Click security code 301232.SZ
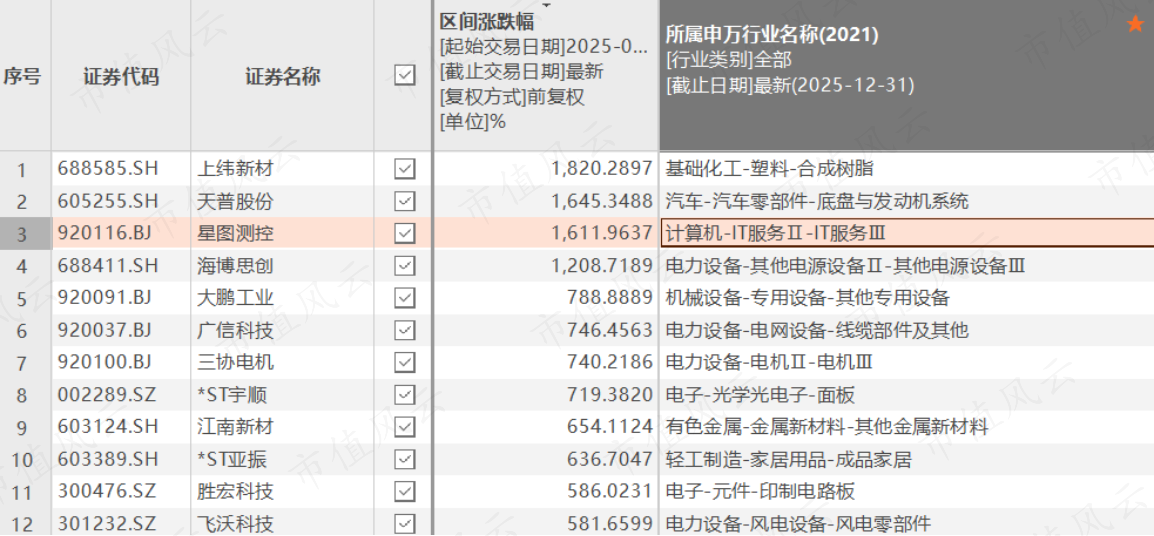The image size is (1154, 536). coord(107,523)
